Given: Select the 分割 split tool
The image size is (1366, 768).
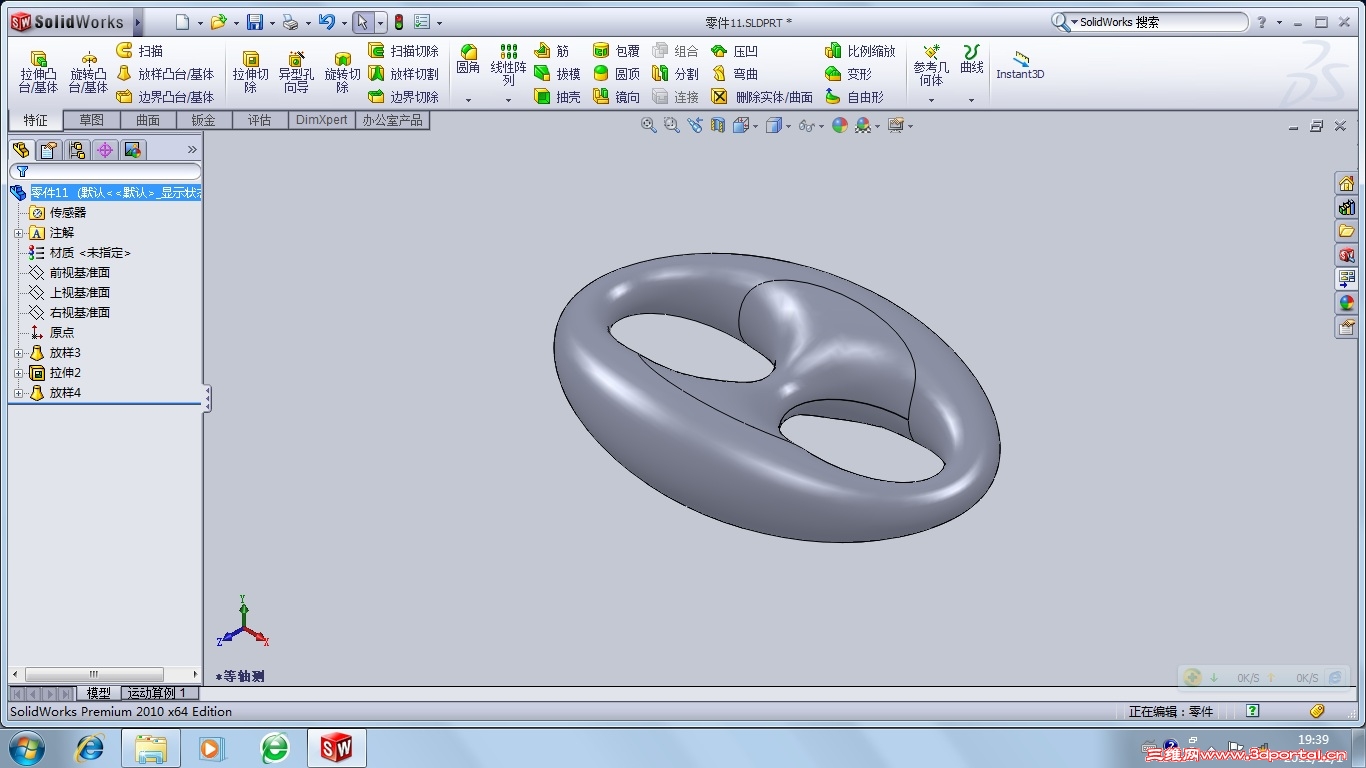Looking at the screenshot, I should 675,74.
